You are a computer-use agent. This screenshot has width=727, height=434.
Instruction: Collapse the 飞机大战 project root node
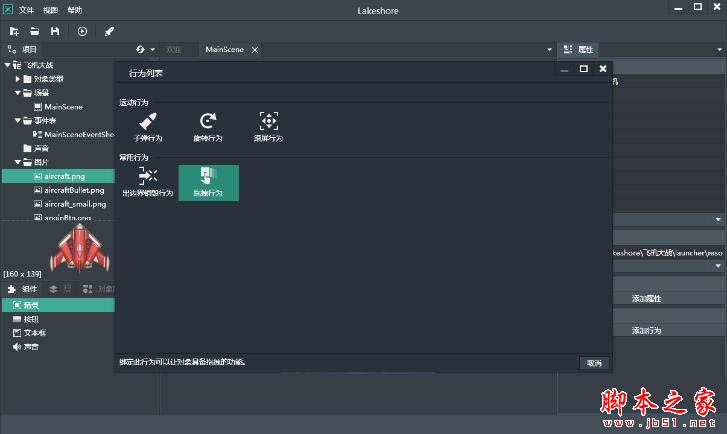(7, 65)
